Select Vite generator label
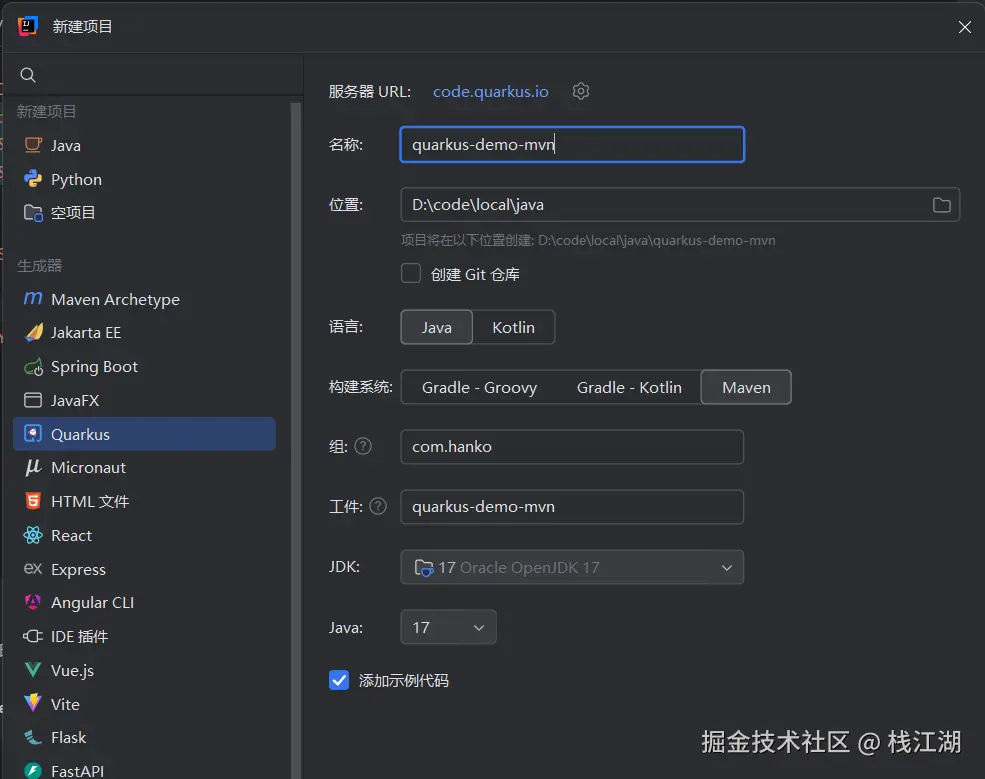Viewport: 985px width, 779px height. 65,704
